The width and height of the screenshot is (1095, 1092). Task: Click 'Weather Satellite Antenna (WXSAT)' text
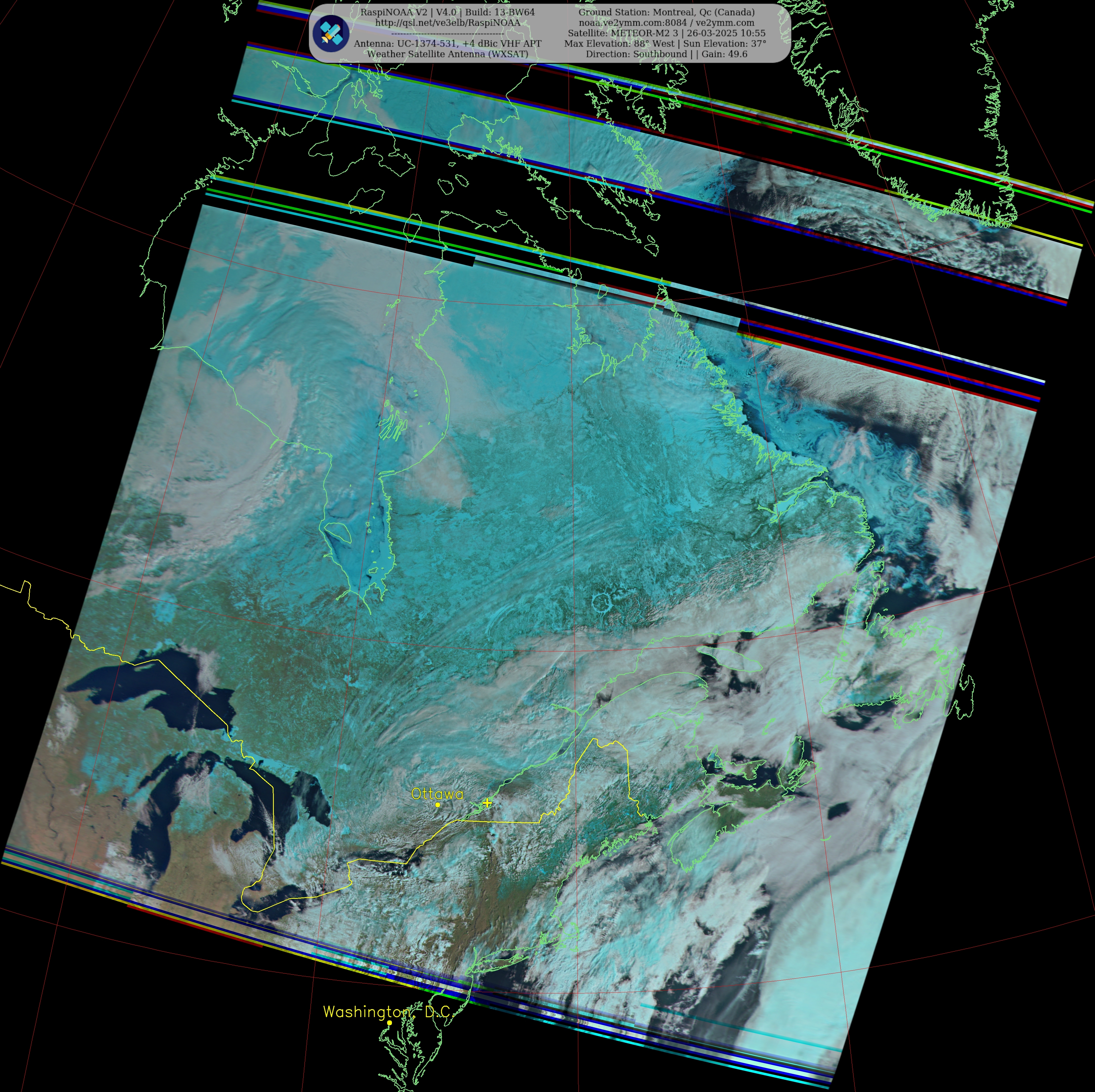point(448,54)
